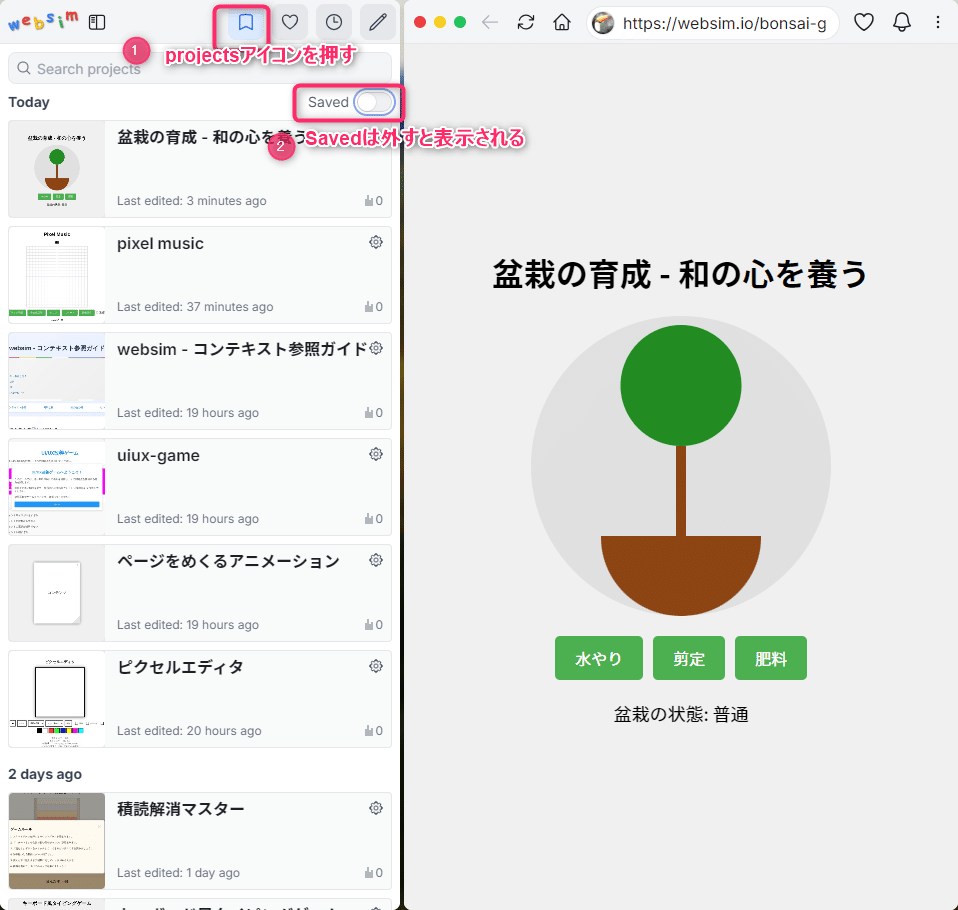Like the page with browser heart icon
The image size is (958, 910).
(863, 23)
